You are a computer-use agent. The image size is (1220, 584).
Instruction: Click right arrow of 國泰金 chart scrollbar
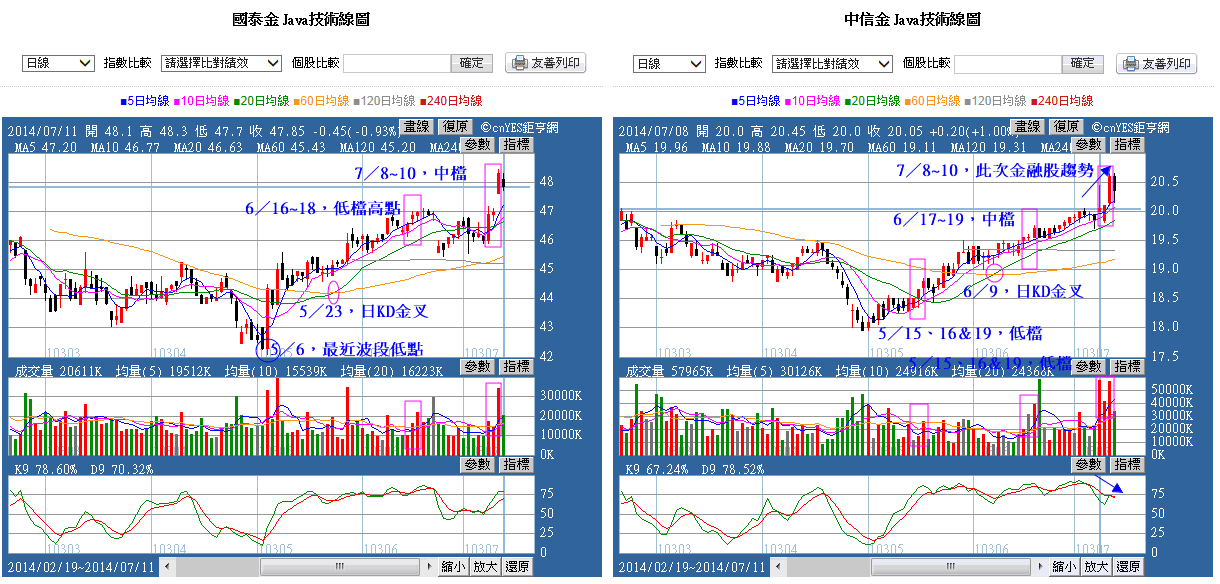430,567
